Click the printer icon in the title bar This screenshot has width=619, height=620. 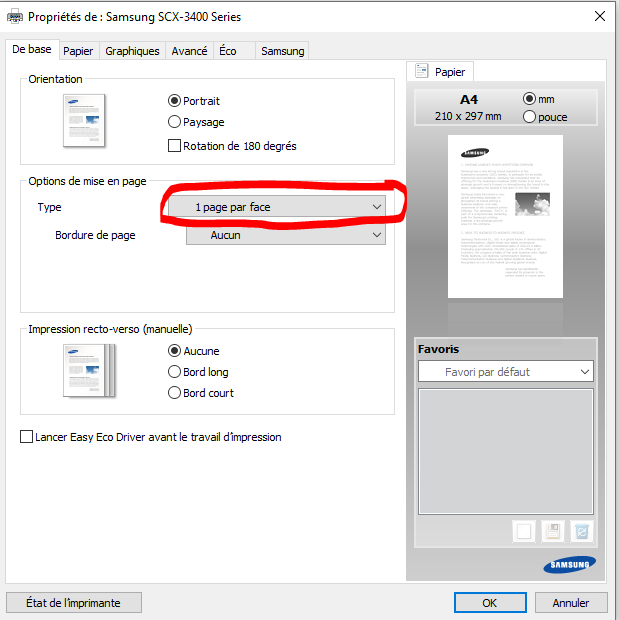pyautogui.click(x=15, y=17)
